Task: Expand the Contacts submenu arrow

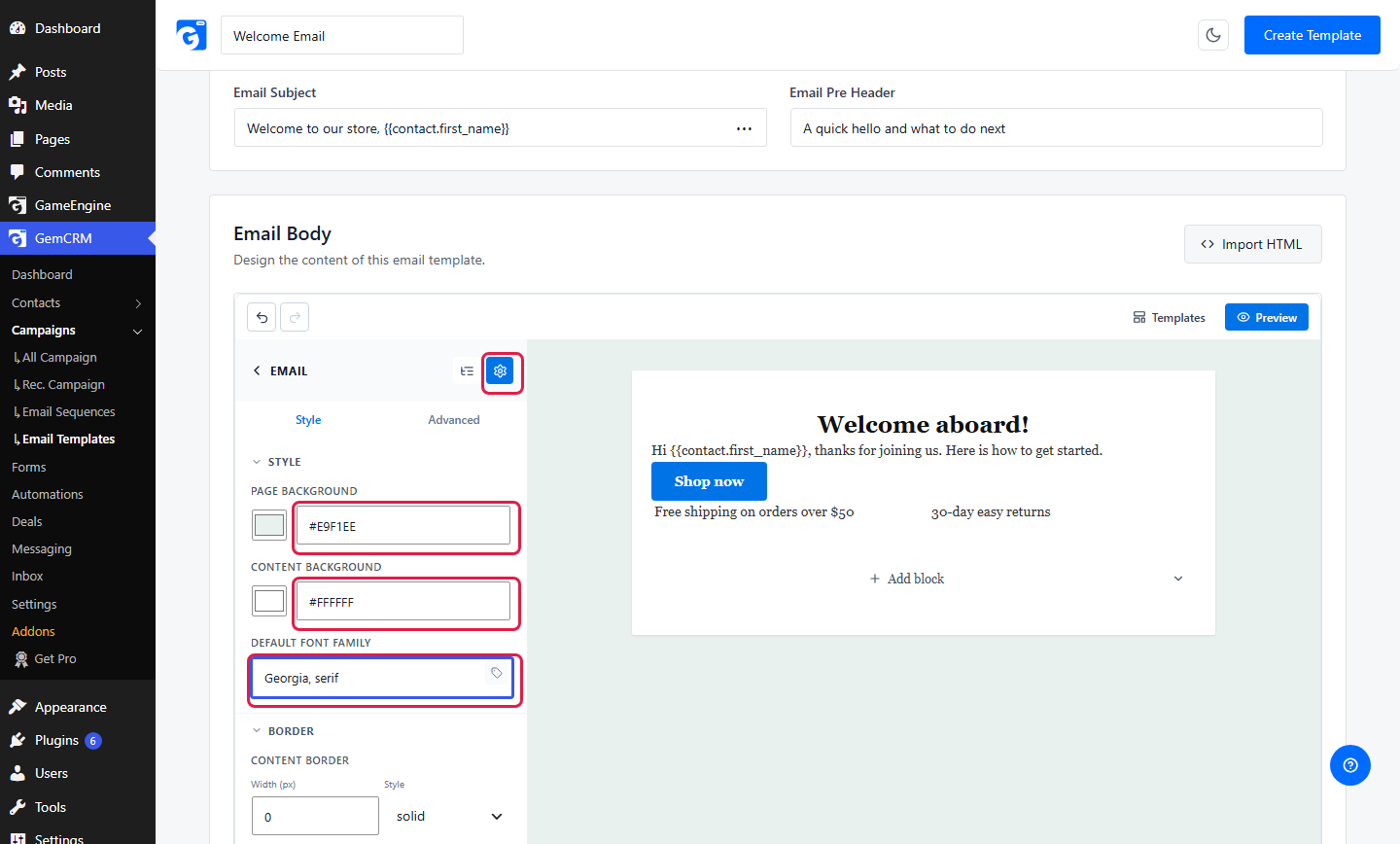Action: click(138, 303)
